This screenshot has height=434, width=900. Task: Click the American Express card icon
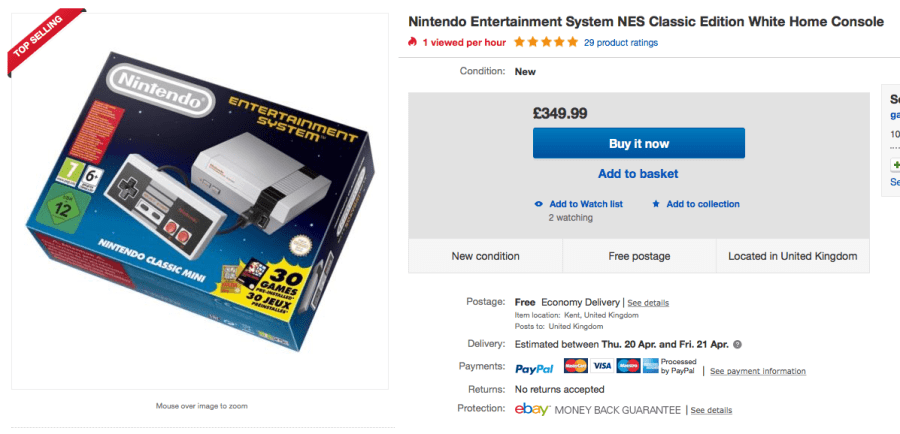click(x=650, y=366)
